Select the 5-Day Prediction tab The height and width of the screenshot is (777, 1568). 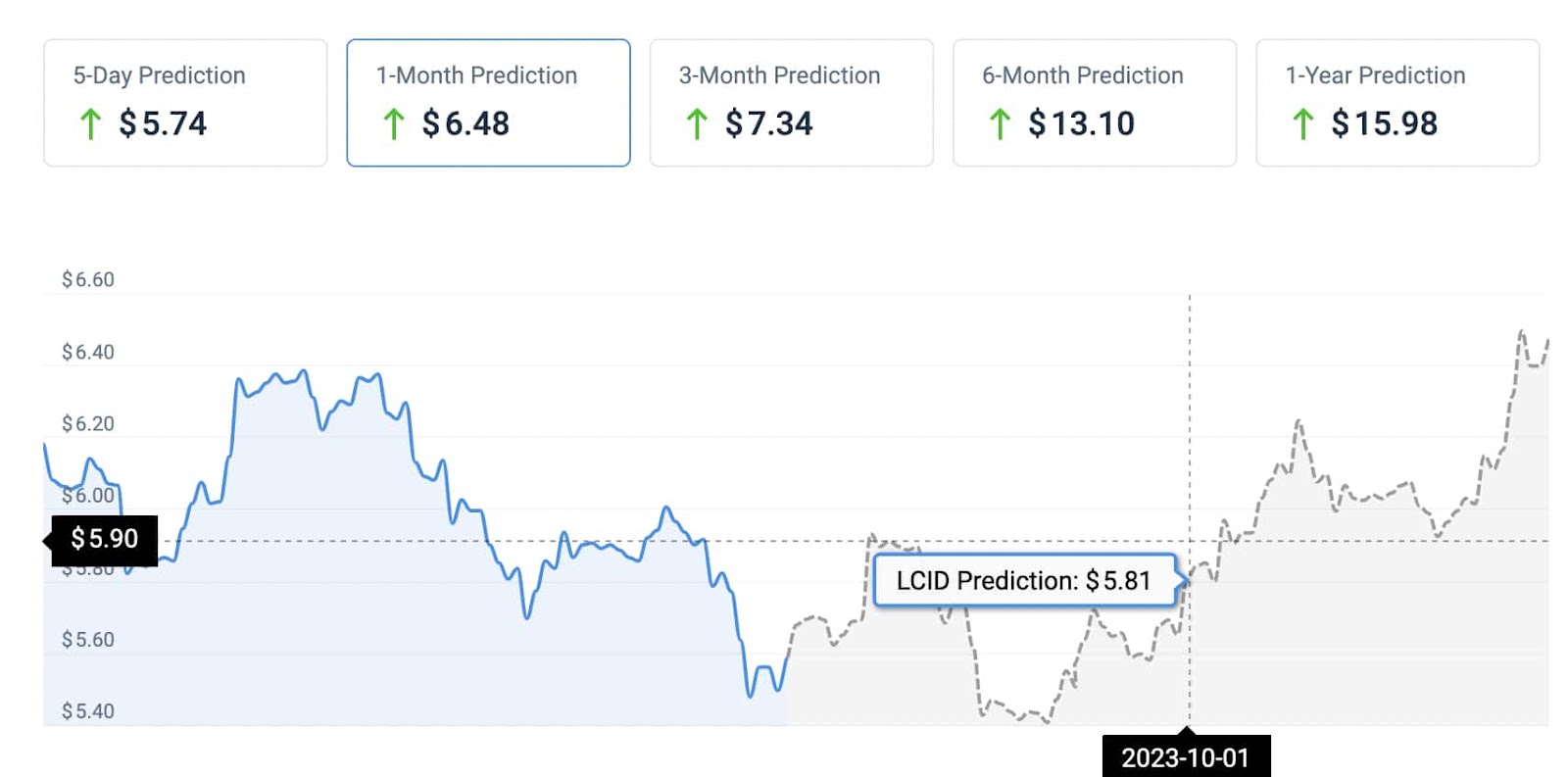pyautogui.click(x=184, y=102)
